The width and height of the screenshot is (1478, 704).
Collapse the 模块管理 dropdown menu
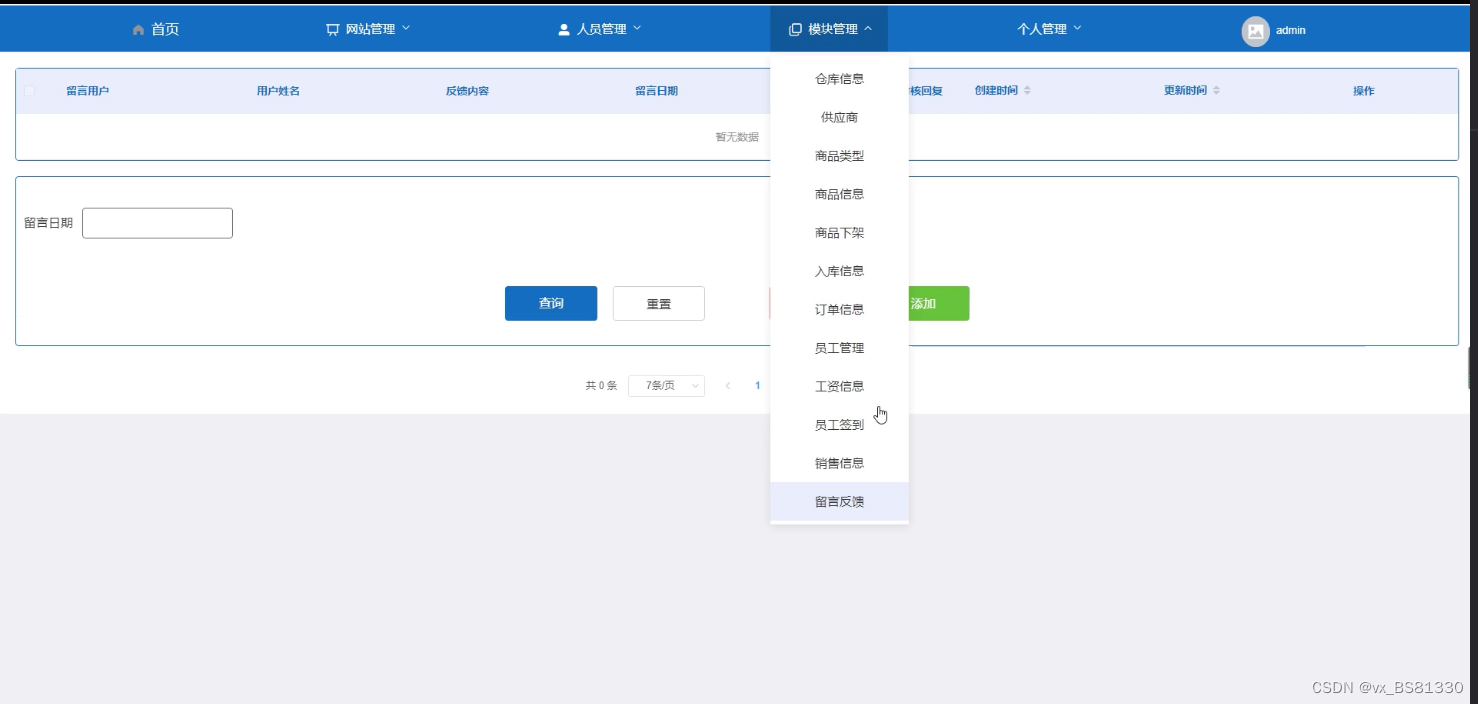coord(868,29)
